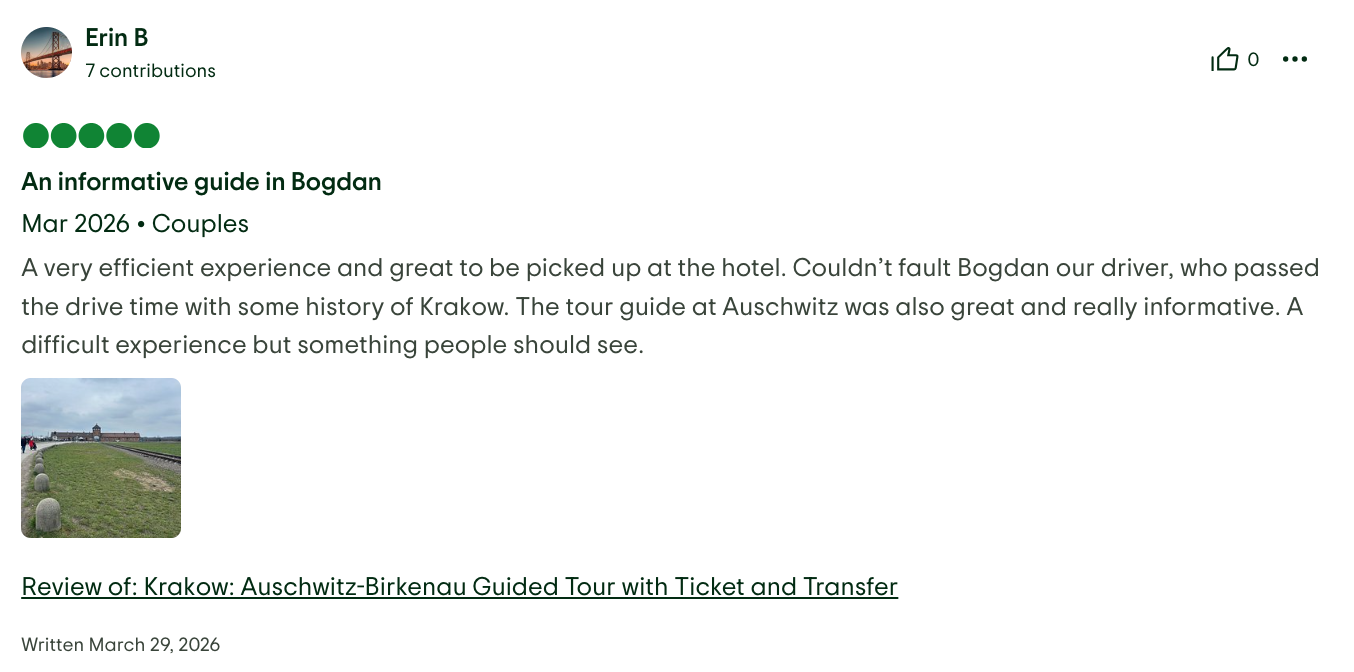Viewport: 1354px width, 672px height.
Task: Open the reviewer name Erin B
Action: coord(116,37)
